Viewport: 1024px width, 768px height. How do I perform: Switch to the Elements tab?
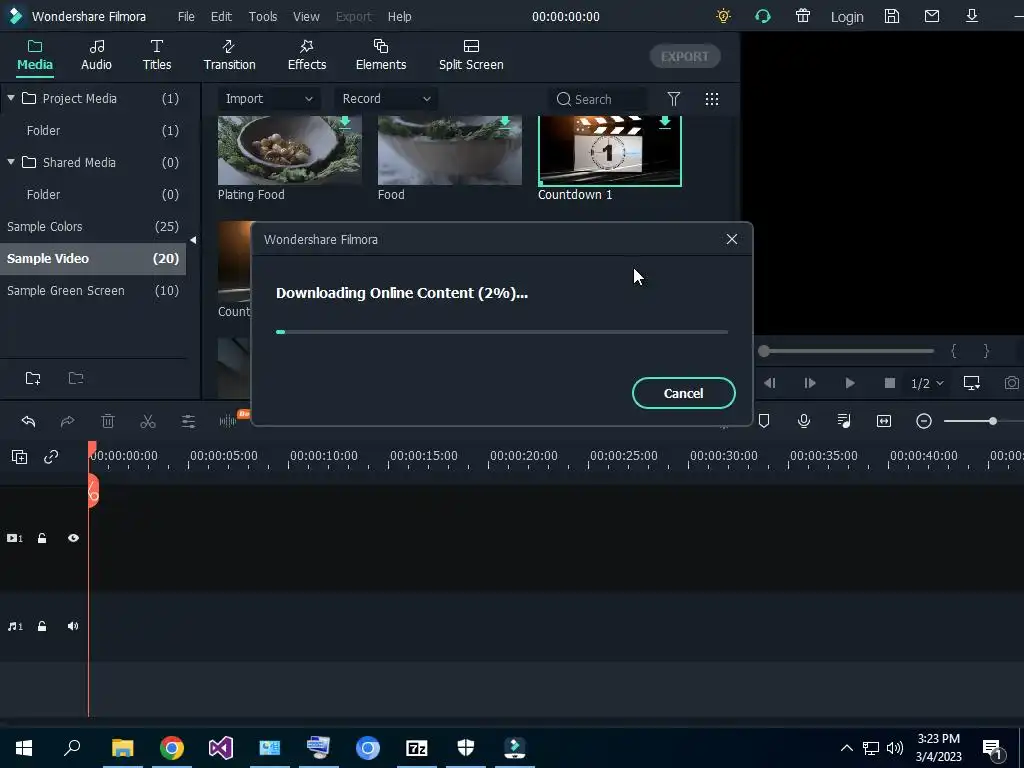click(x=381, y=56)
